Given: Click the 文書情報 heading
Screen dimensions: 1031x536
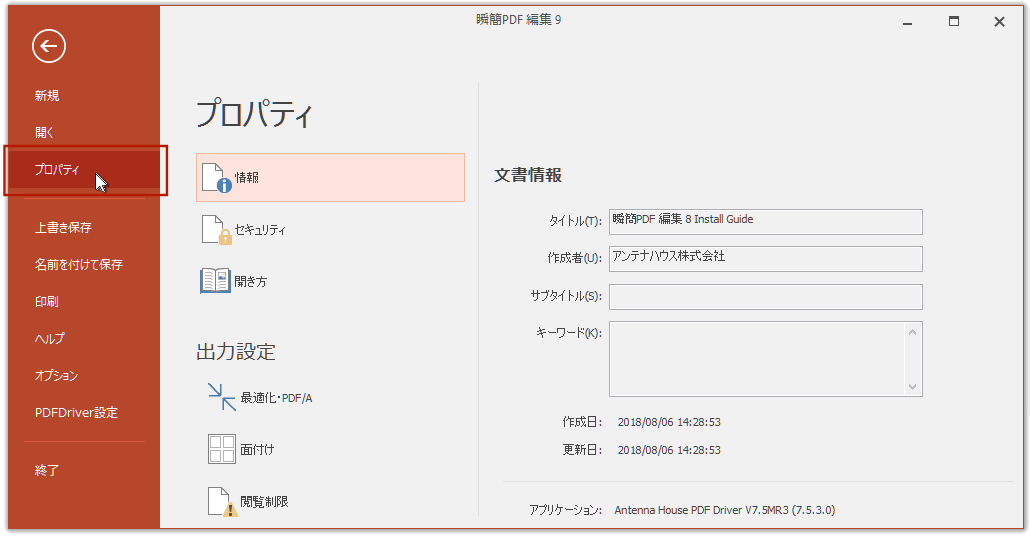Looking at the screenshot, I should point(528,175).
